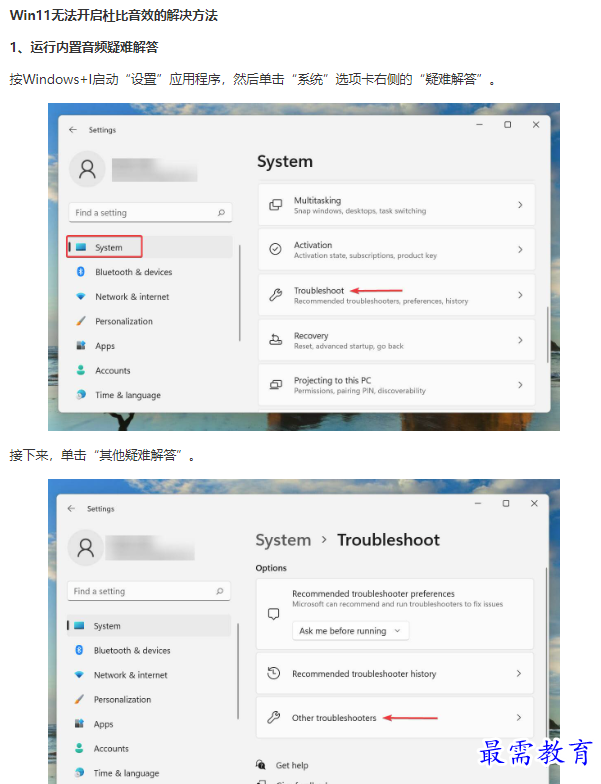The image size is (601, 784).
Task: Click Troubleshoot wrench icon in System list
Action: point(276,295)
